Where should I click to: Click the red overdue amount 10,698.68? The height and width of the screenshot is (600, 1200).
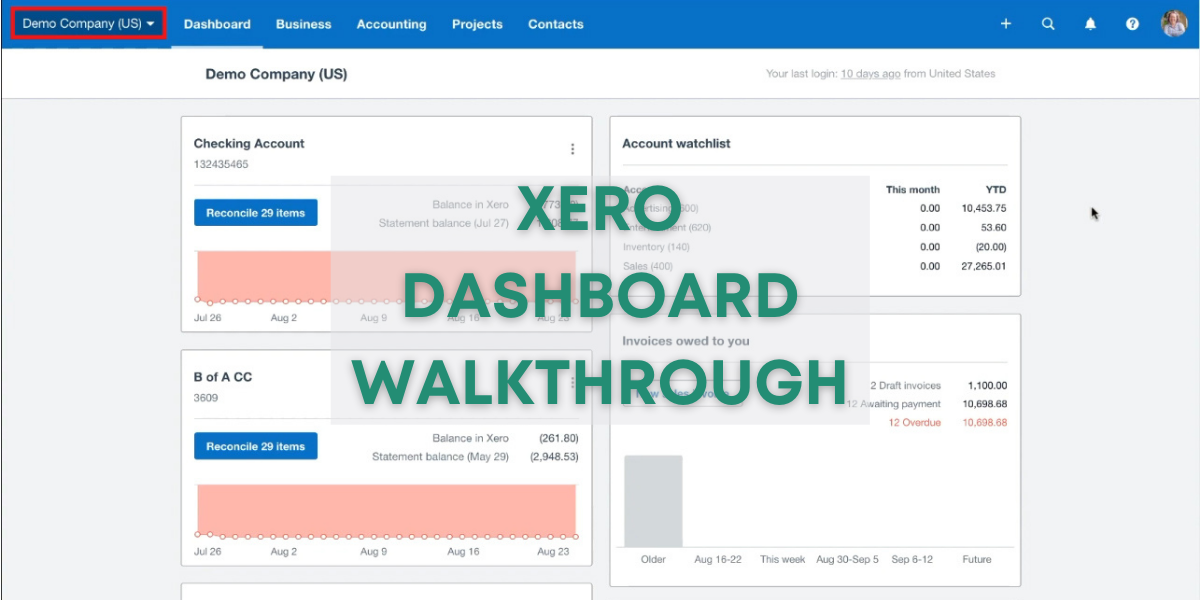coord(984,423)
